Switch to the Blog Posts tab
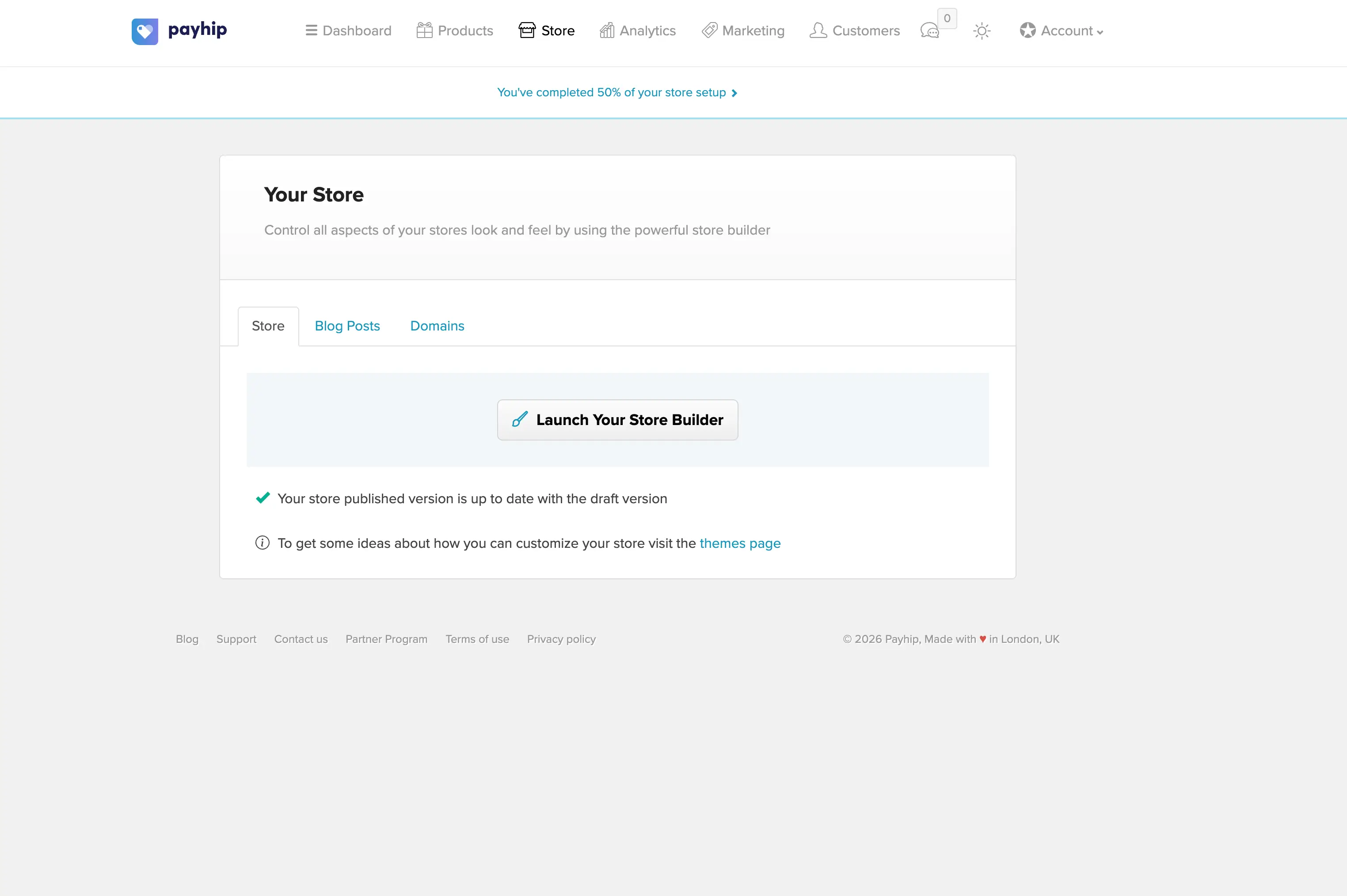This screenshot has height=896, width=1347. pyautogui.click(x=347, y=326)
